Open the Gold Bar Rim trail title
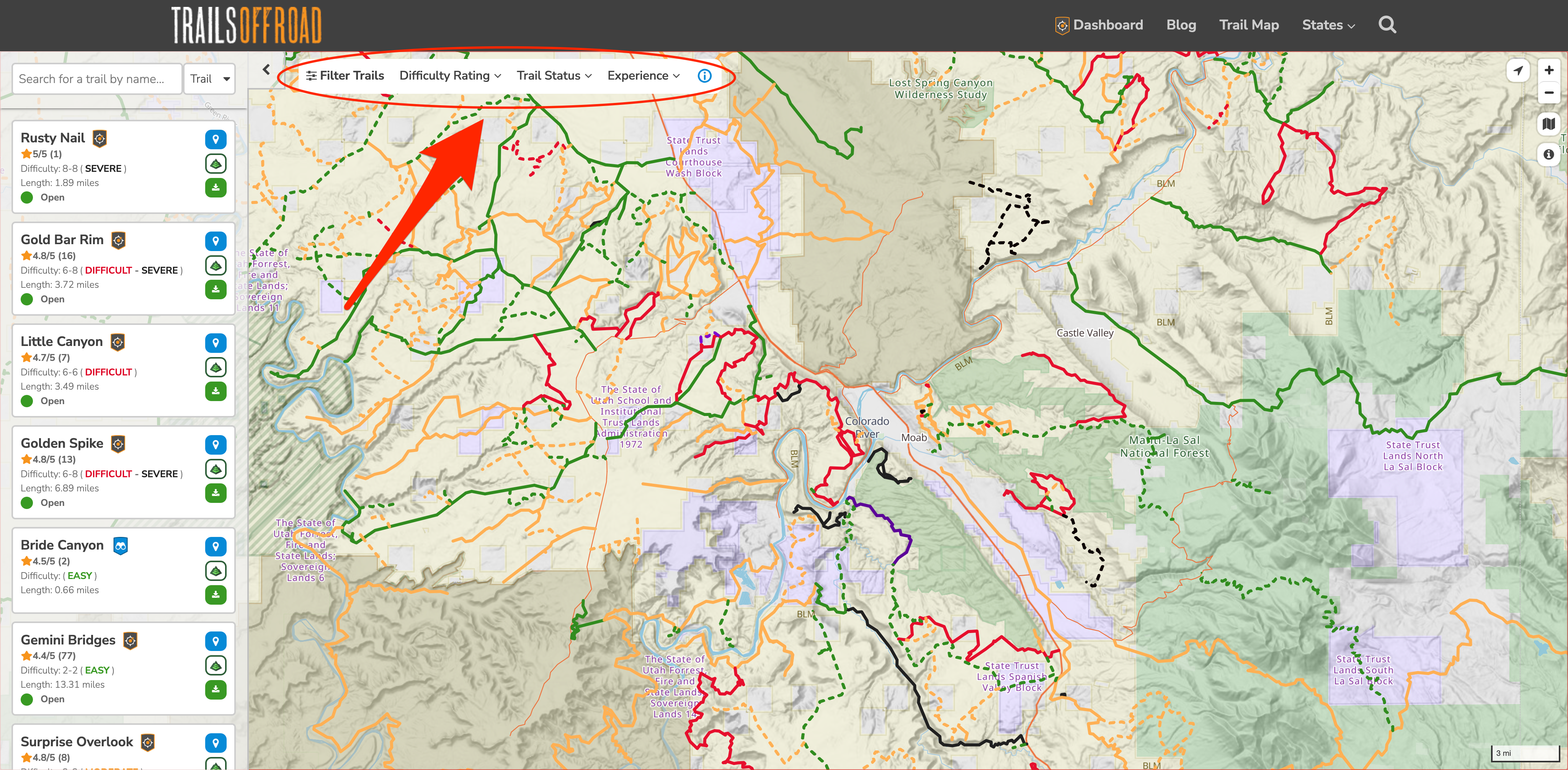 [62, 240]
